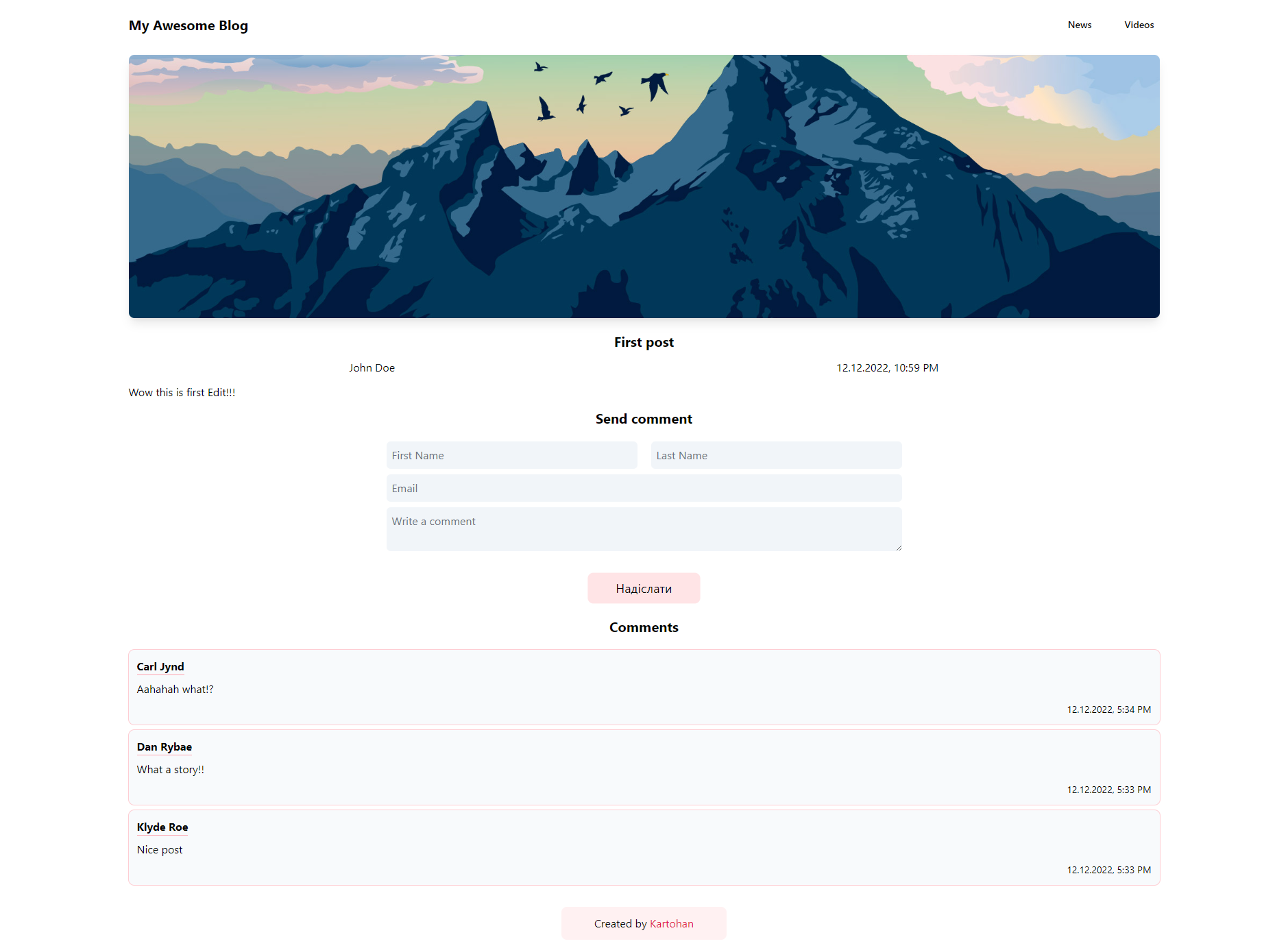Open the Videos menu link
The height and width of the screenshot is (948, 1288).
pos(1139,25)
